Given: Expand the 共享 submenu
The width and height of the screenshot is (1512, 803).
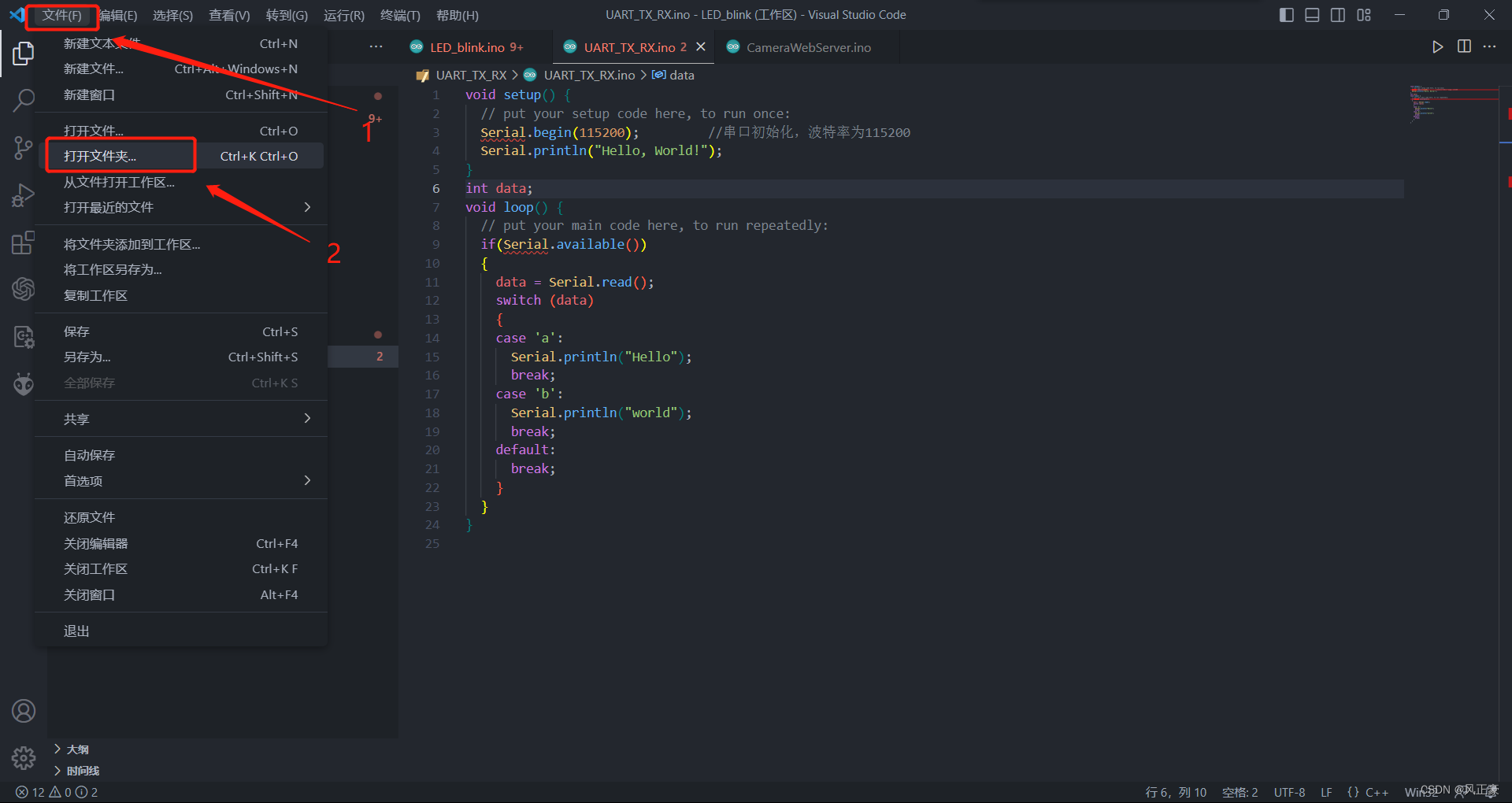Looking at the screenshot, I should pos(181,419).
